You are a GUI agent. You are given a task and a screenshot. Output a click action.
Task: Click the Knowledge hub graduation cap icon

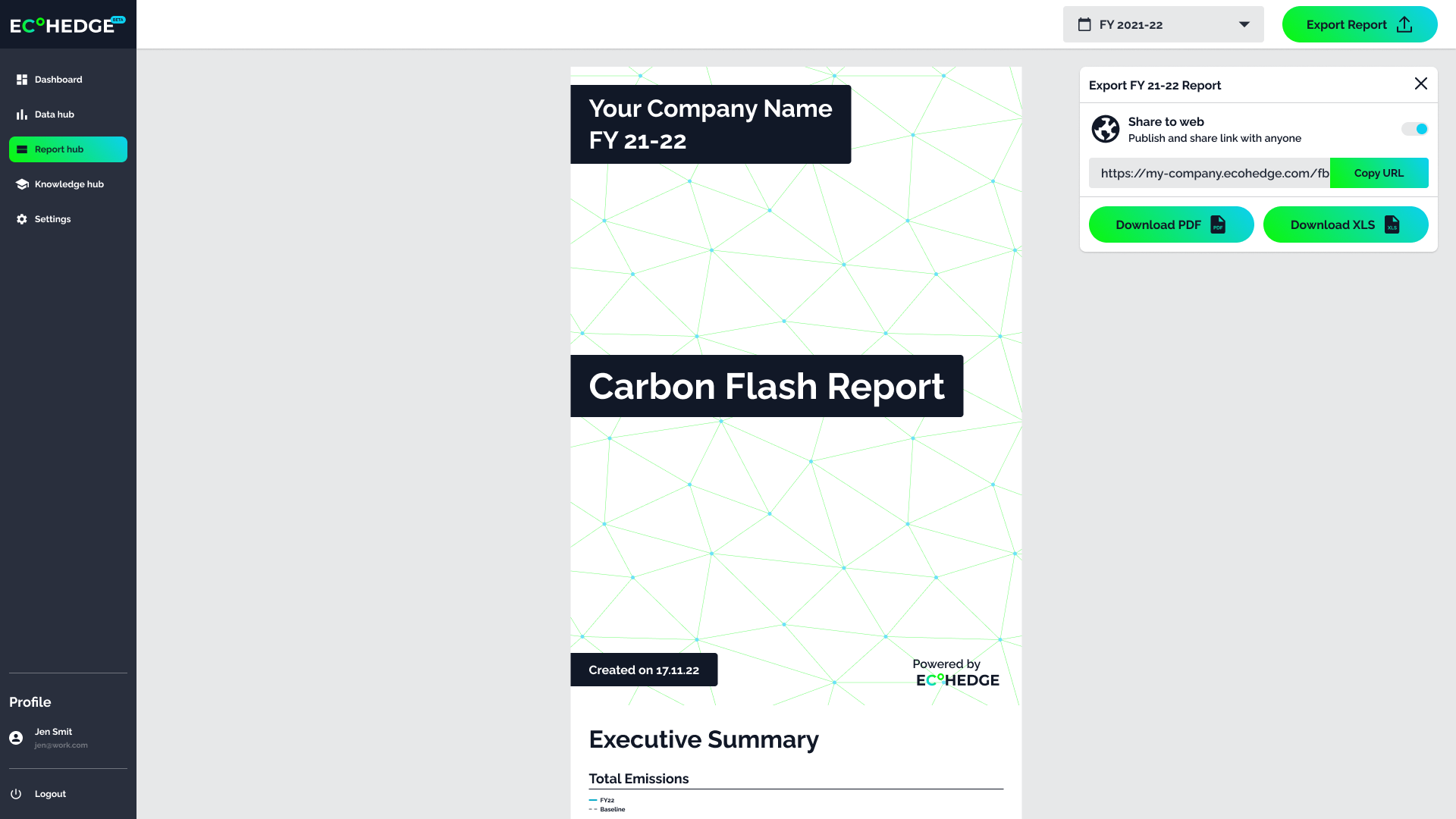coord(22,184)
